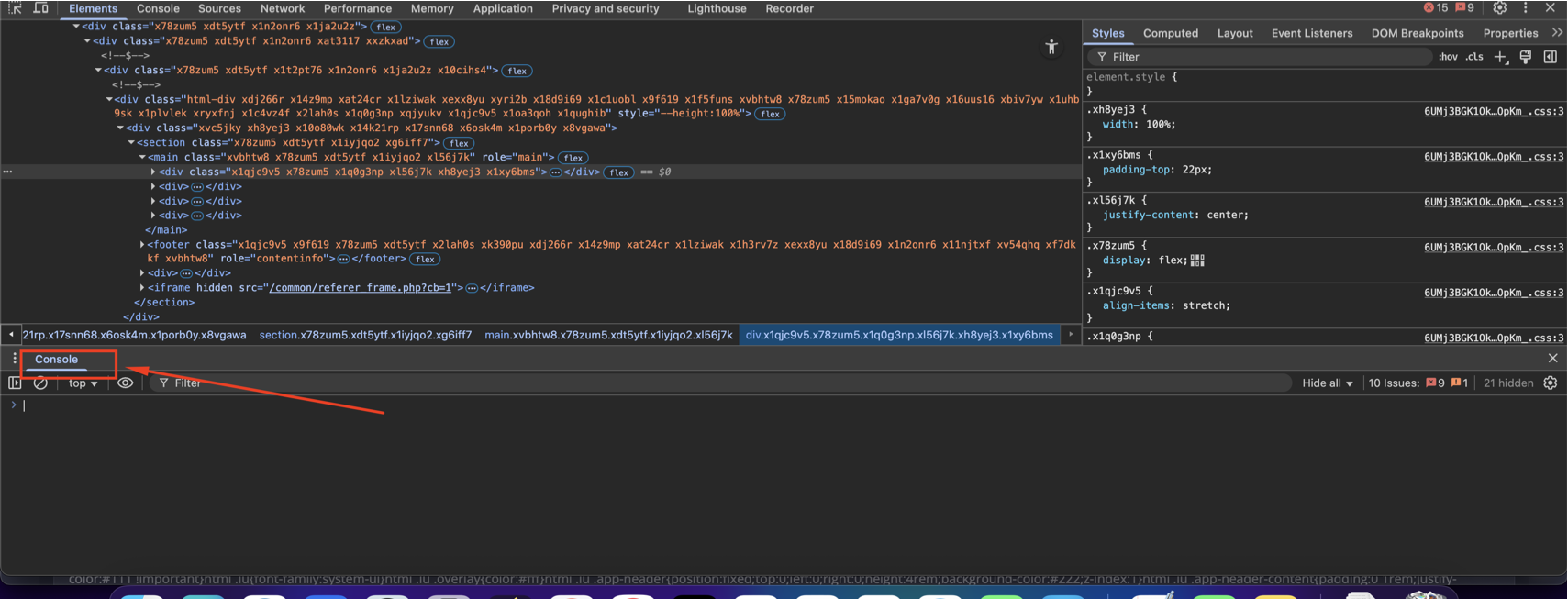
Task: Toggle the :hov element state button
Action: (1448, 57)
